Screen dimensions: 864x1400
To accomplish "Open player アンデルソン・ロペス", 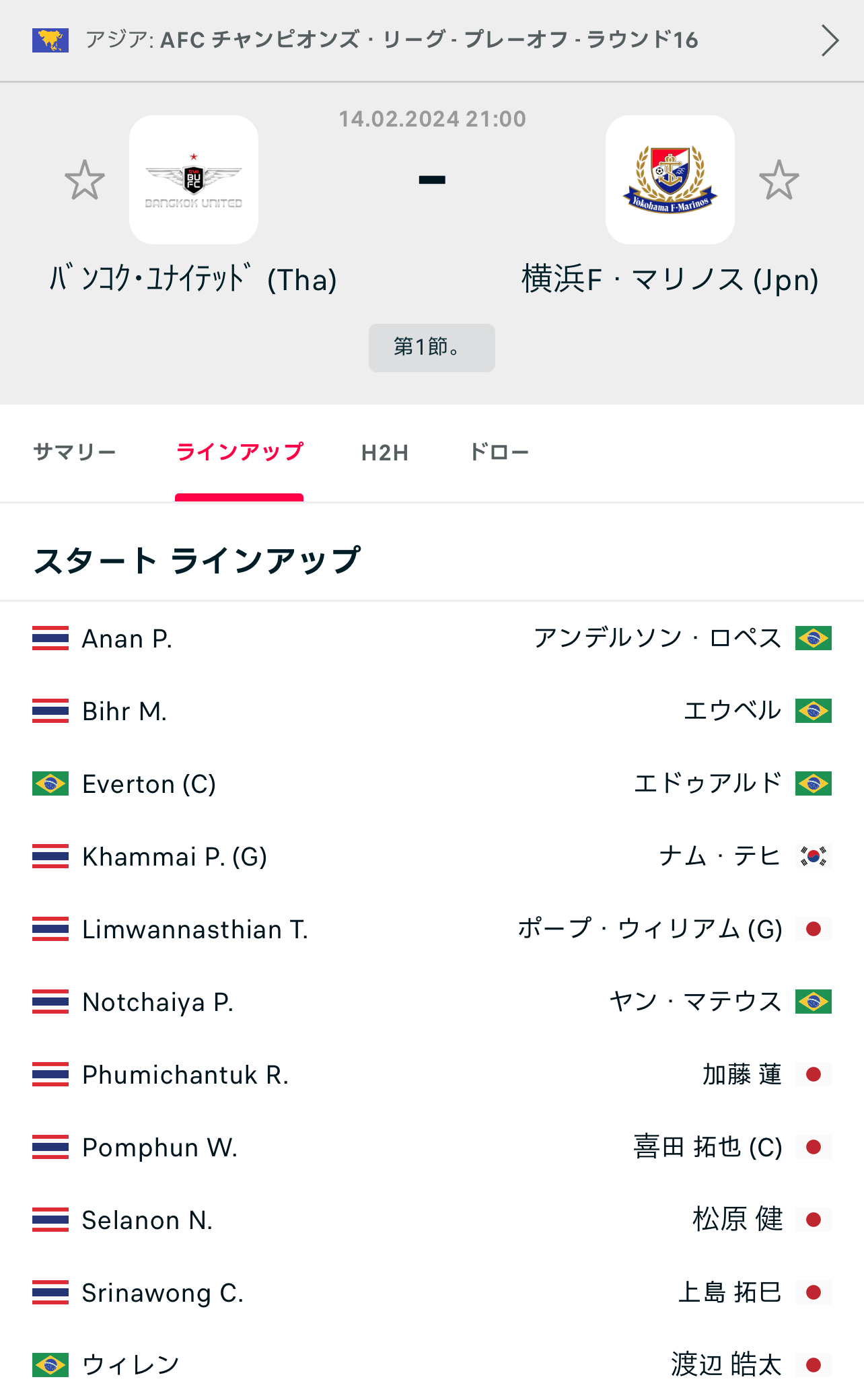I will (x=657, y=638).
